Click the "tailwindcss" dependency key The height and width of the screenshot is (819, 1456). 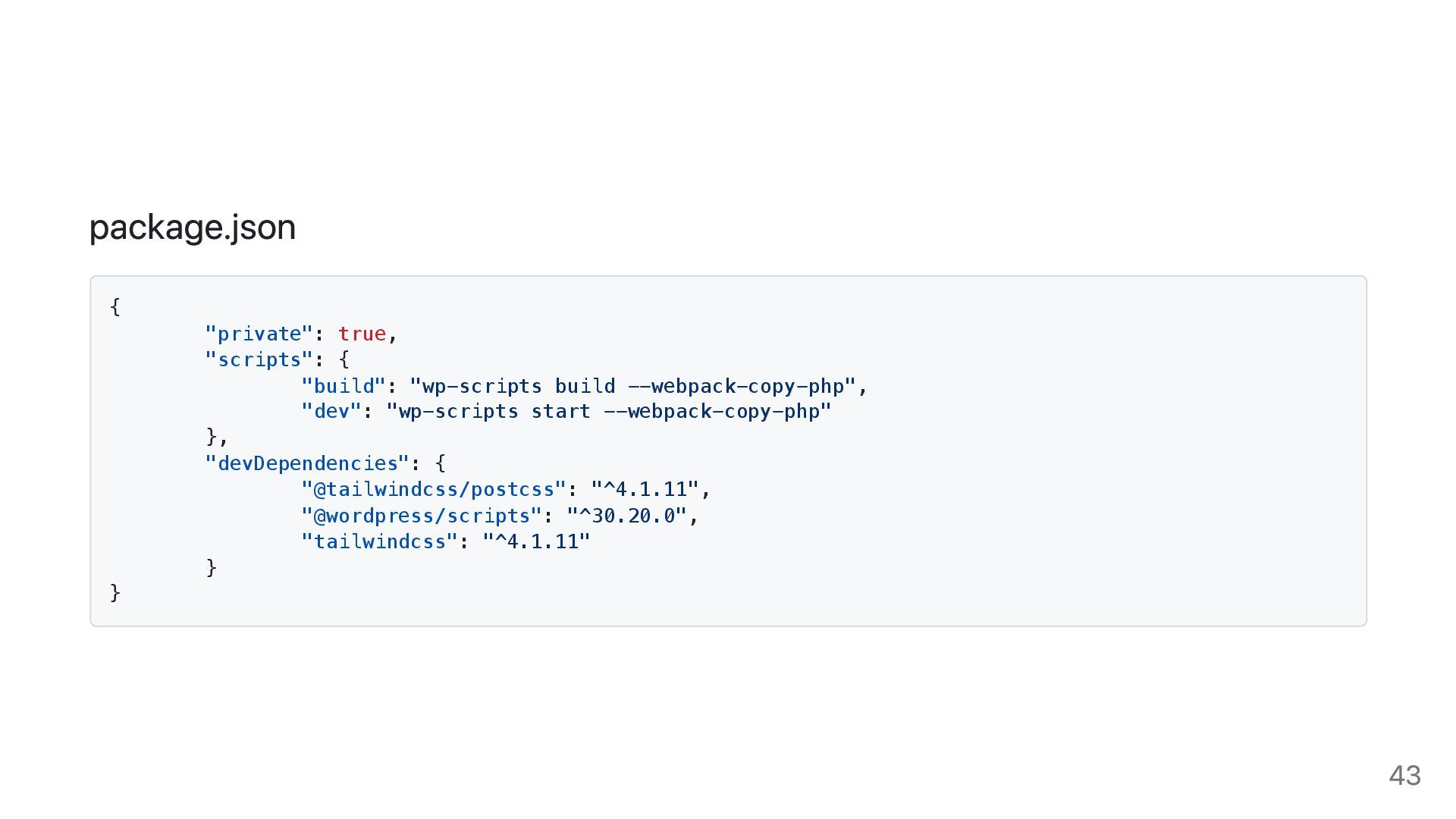point(380,541)
